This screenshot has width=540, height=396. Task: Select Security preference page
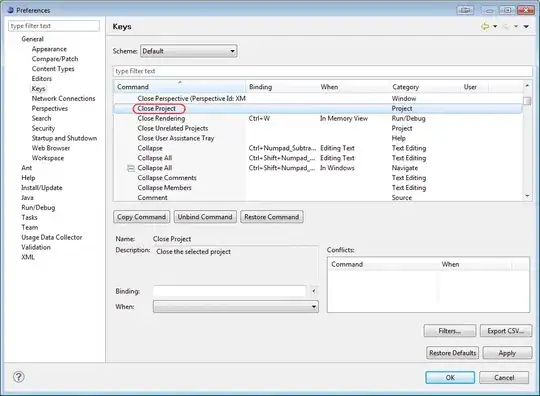click(x=43, y=128)
